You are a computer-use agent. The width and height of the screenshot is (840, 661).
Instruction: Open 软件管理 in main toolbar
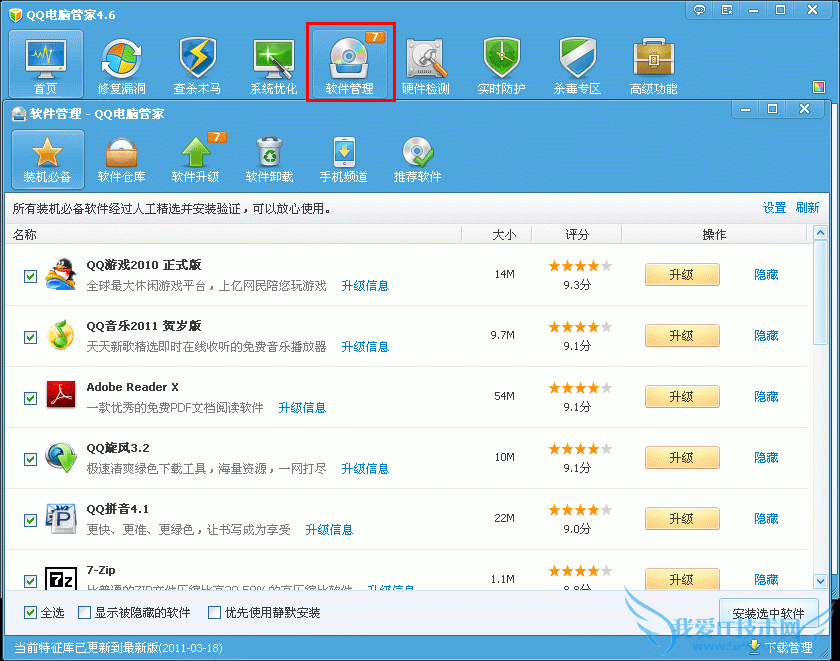click(350, 62)
